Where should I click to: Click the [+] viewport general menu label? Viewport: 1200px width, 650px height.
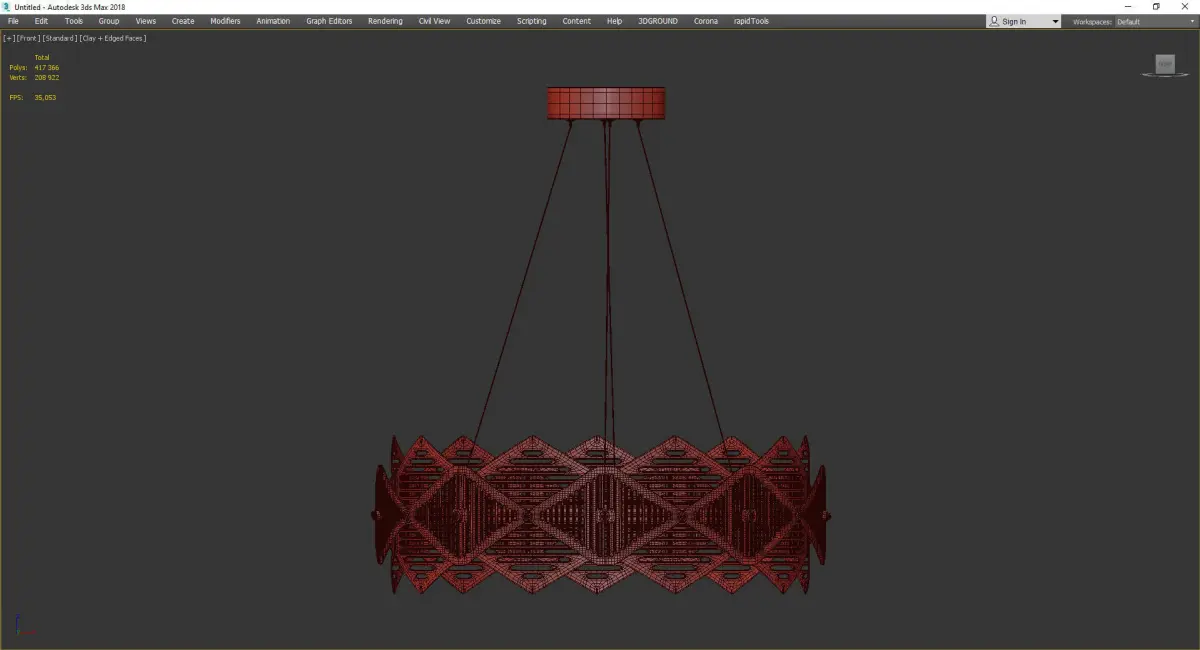tap(9, 38)
